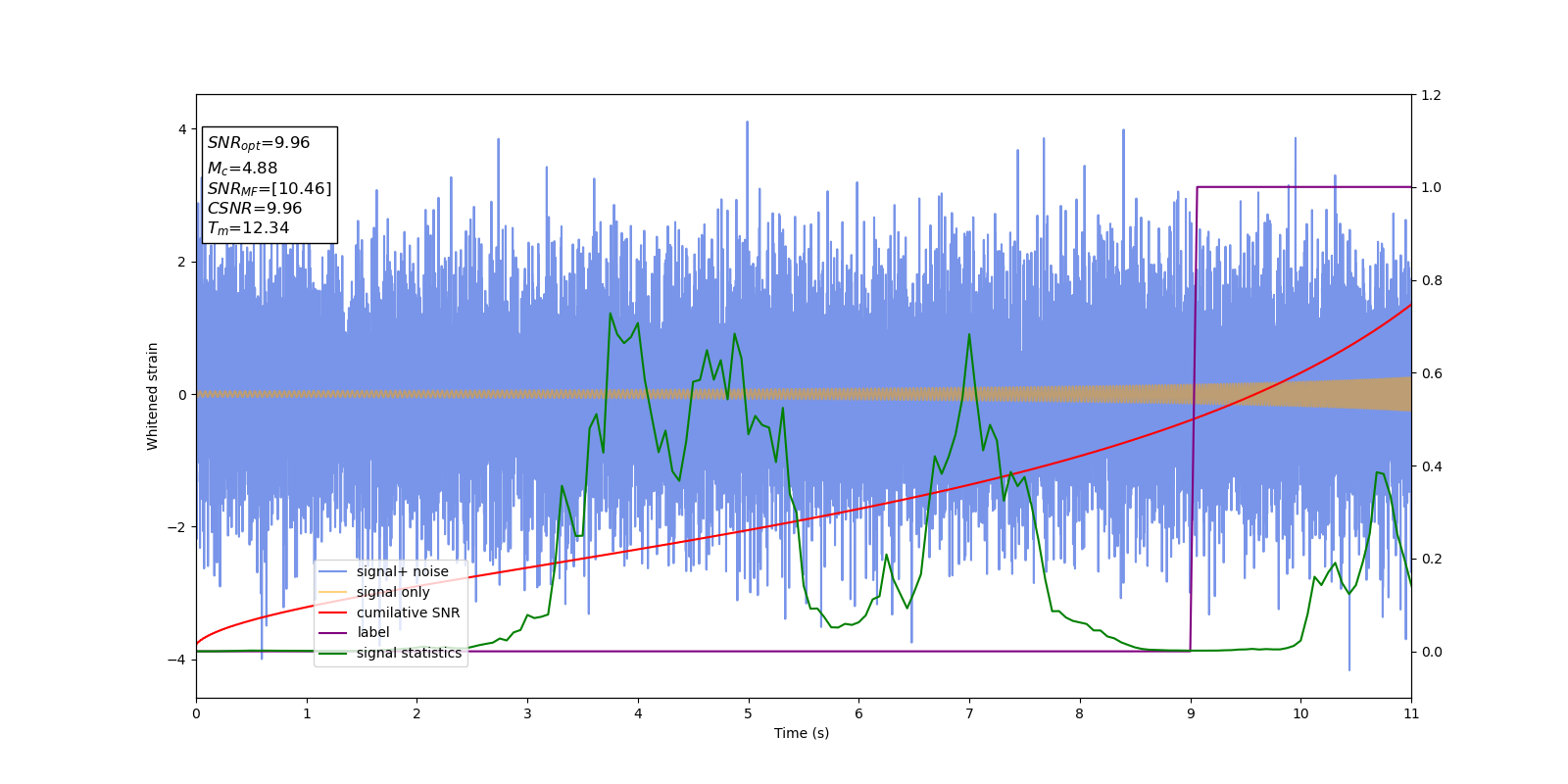Click right y-axis tick label 1.2
The height and width of the screenshot is (784, 1568).
pyautogui.click(x=1431, y=95)
